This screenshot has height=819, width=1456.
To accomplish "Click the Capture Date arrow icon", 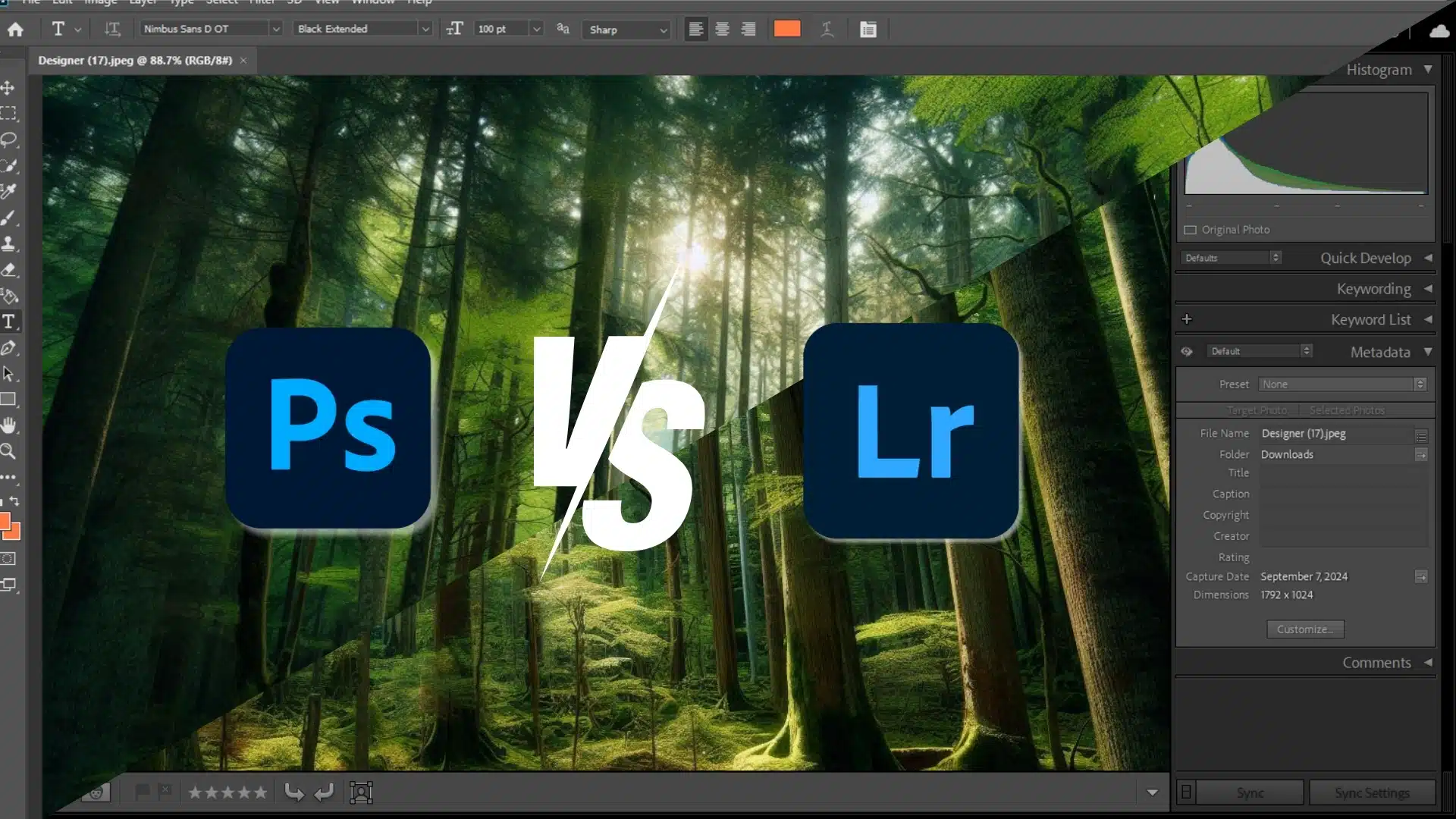I will [x=1421, y=577].
